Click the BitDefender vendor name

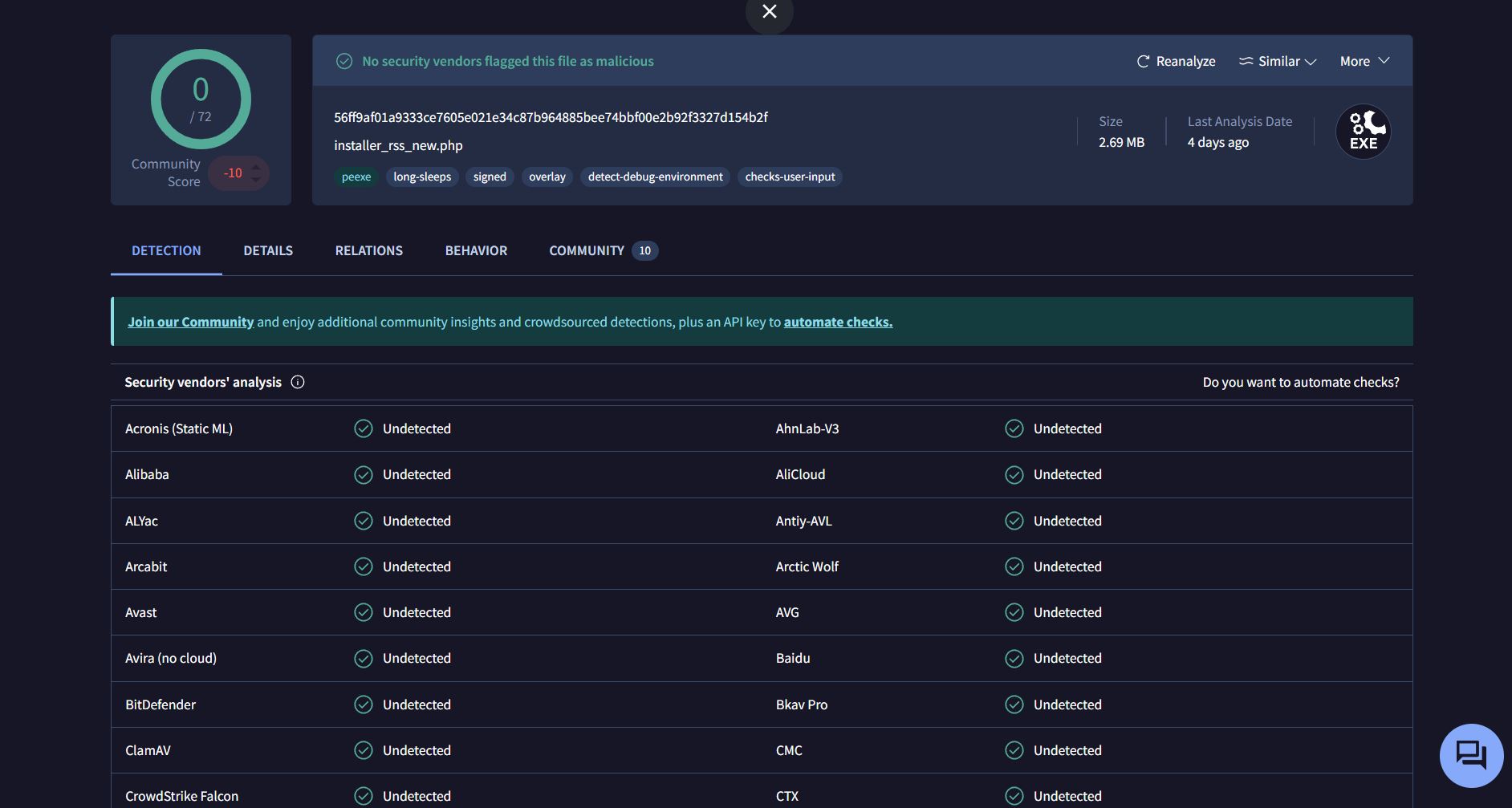tap(160, 704)
